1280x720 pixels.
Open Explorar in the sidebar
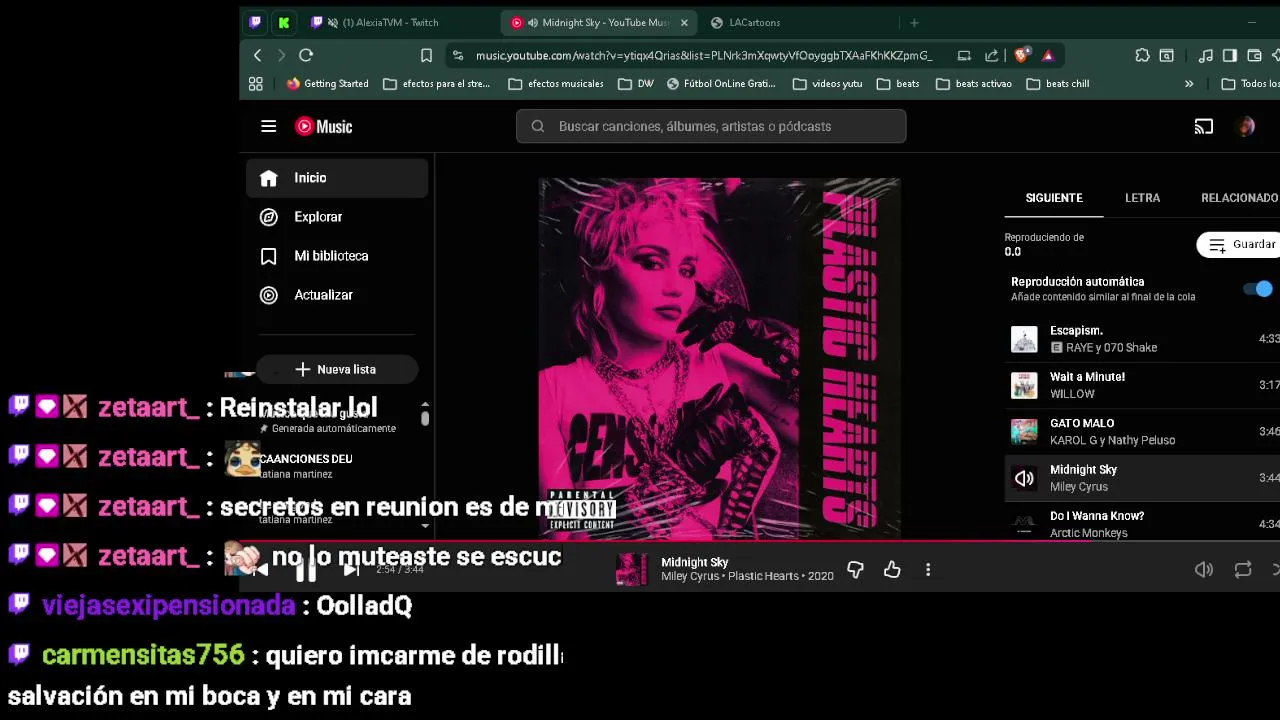coord(337,217)
